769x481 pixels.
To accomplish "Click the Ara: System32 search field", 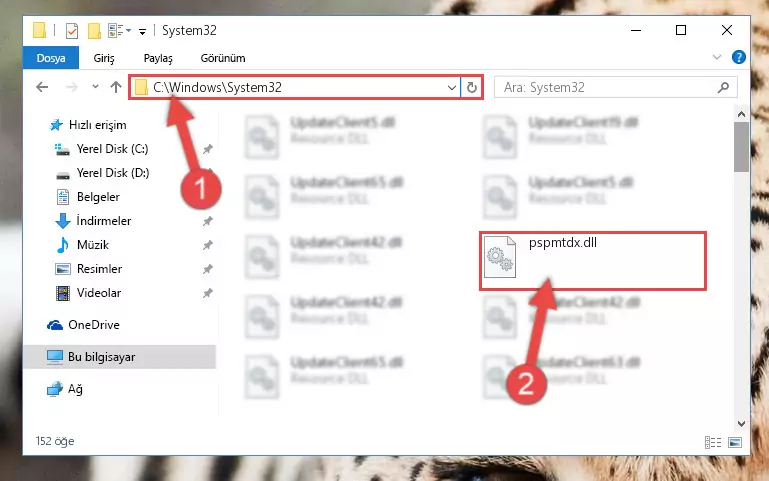I will tap(608, 87).
